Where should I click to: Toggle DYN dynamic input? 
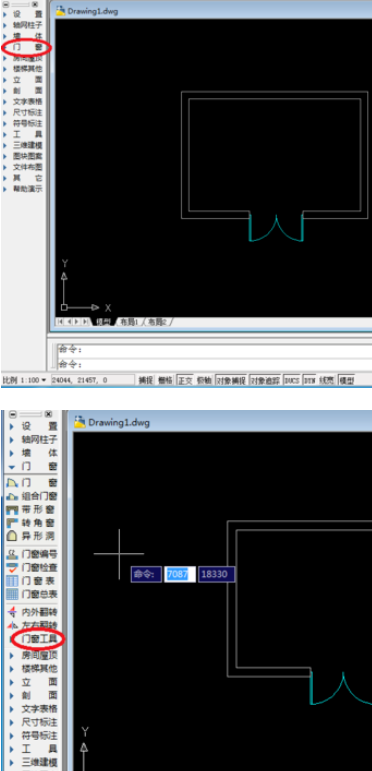pos(309,380)
